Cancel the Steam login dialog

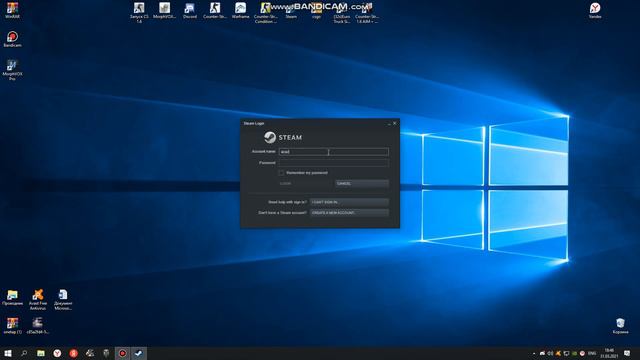tap(362, 184)
